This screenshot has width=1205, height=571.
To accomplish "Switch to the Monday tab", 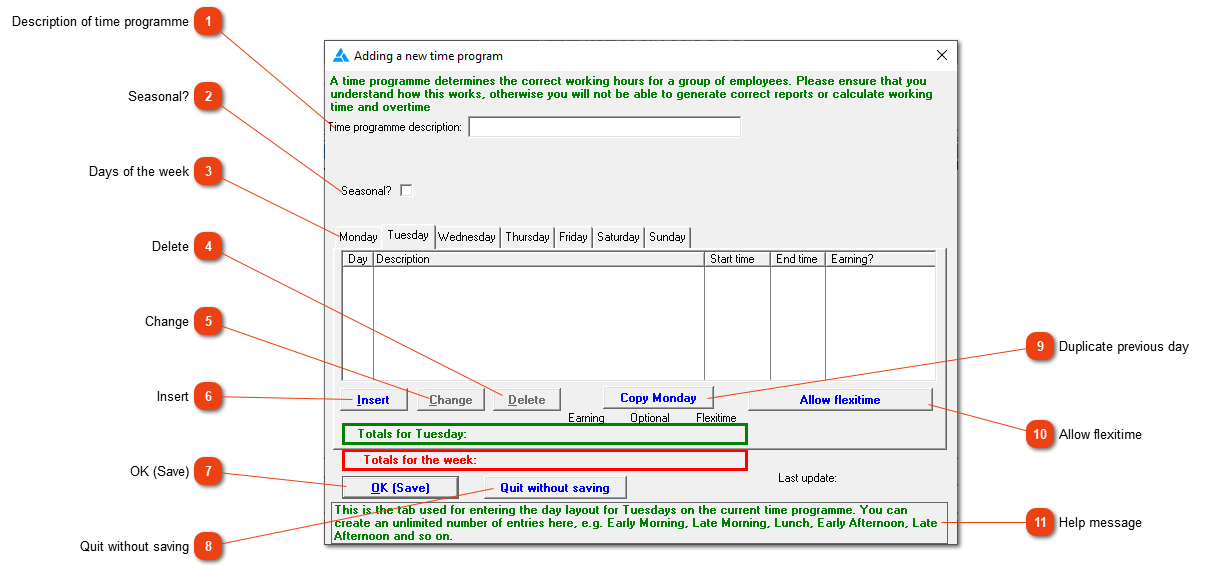I will click(358, 237).
